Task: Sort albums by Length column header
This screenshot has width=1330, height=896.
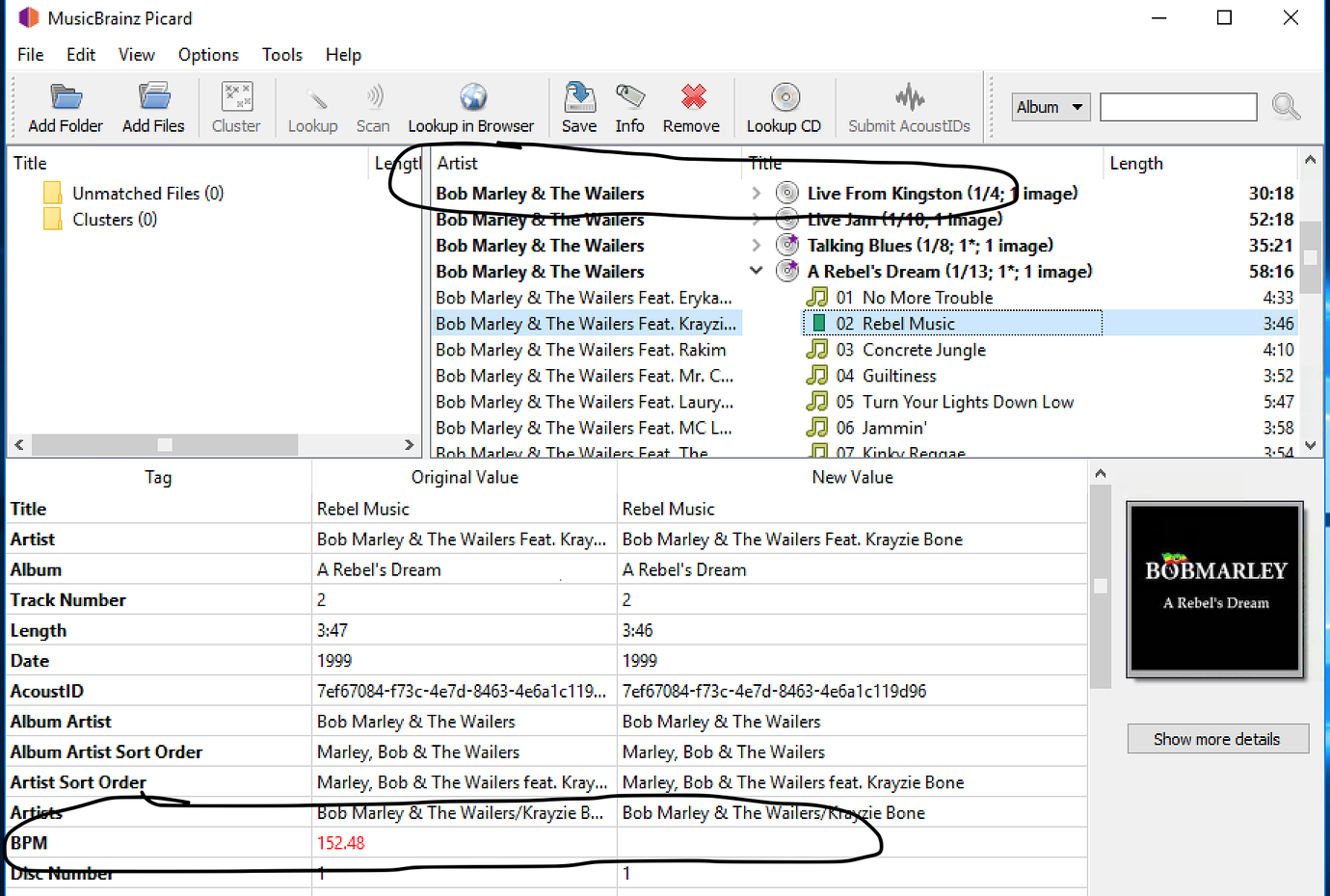Action: click(x=1200, y=163)
